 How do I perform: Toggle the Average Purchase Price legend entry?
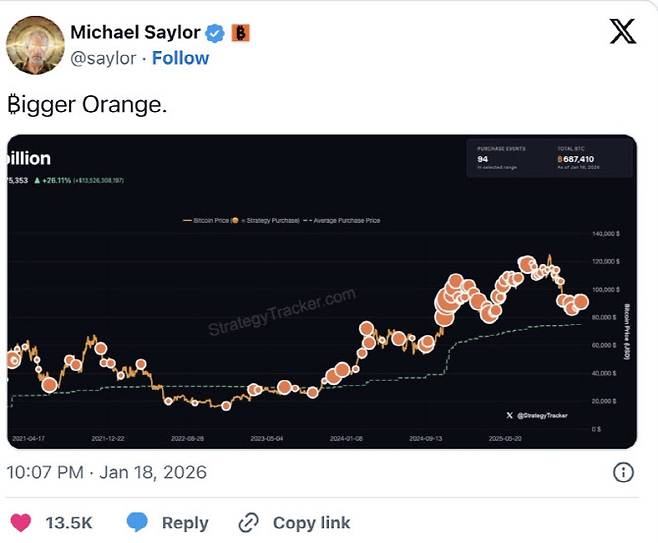pyautogui.click(x=344, y=220)
